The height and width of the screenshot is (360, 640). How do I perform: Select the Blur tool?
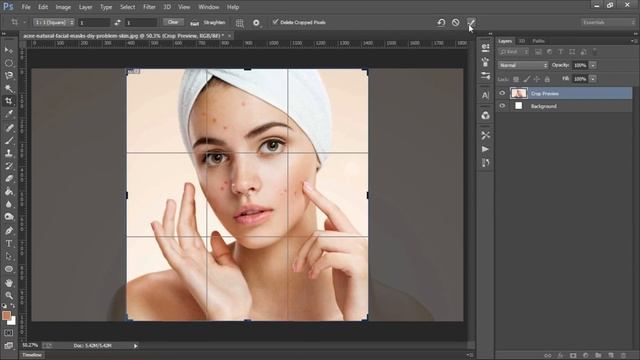coord(9,204)
